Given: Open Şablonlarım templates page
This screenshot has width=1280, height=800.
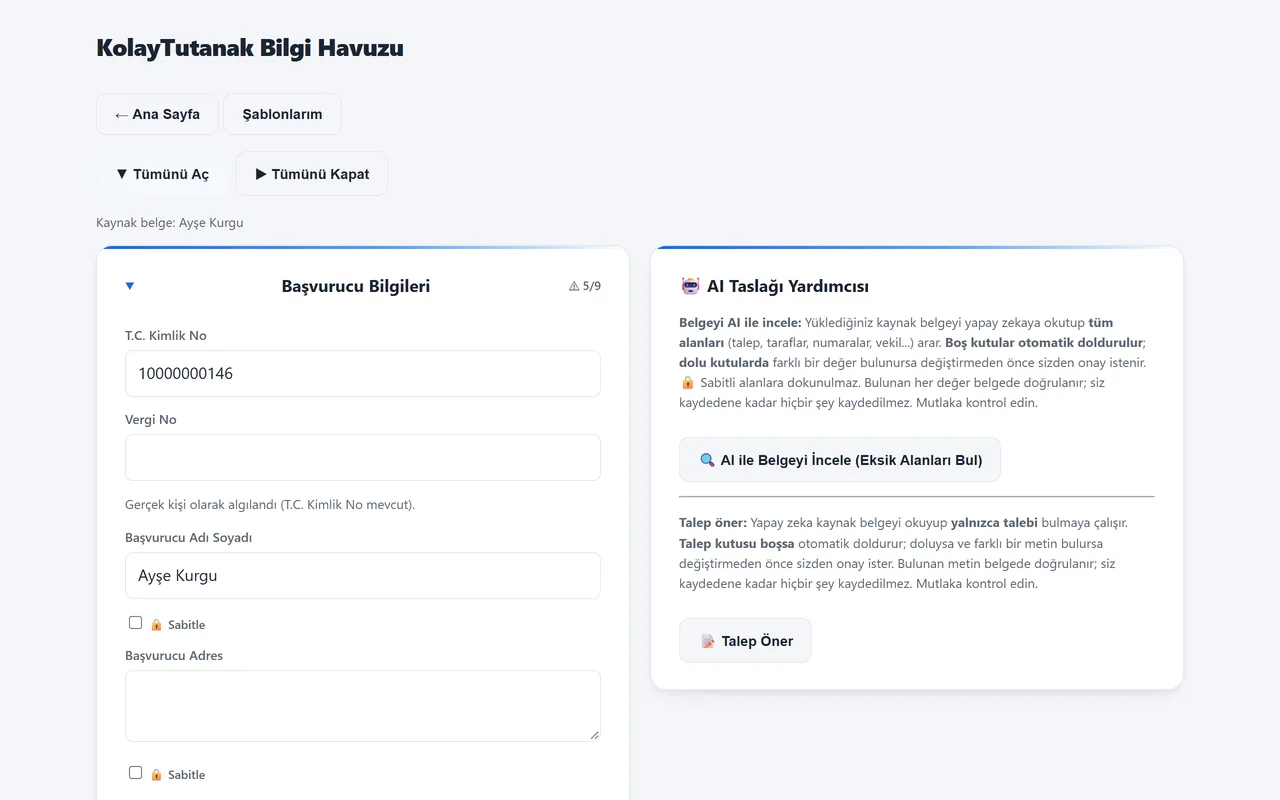Looking at the screenshot, I should click(x=282, y=114).
